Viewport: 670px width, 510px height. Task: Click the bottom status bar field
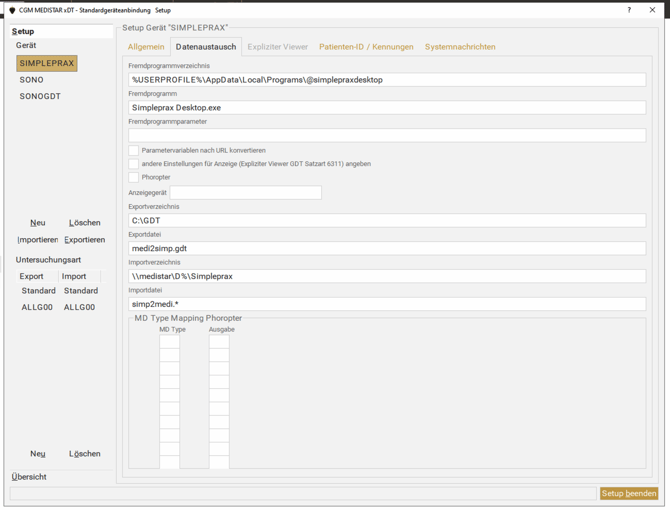pyautogui.click(x=303, y=494)
